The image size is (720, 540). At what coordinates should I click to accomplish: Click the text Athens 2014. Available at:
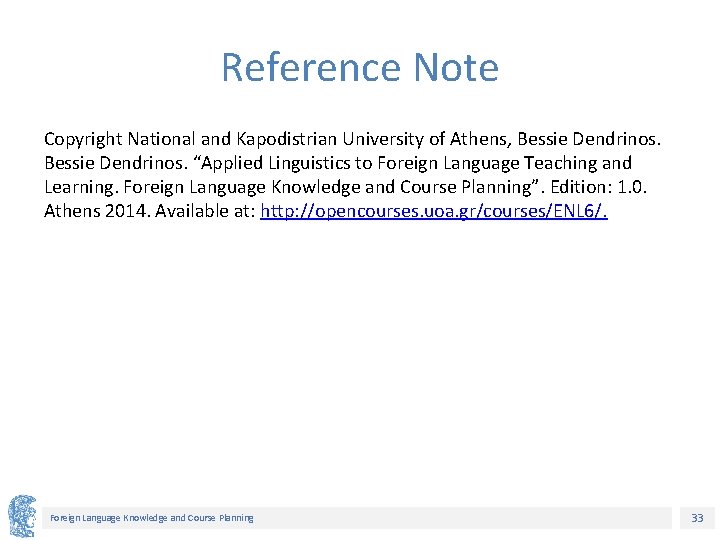150,211
